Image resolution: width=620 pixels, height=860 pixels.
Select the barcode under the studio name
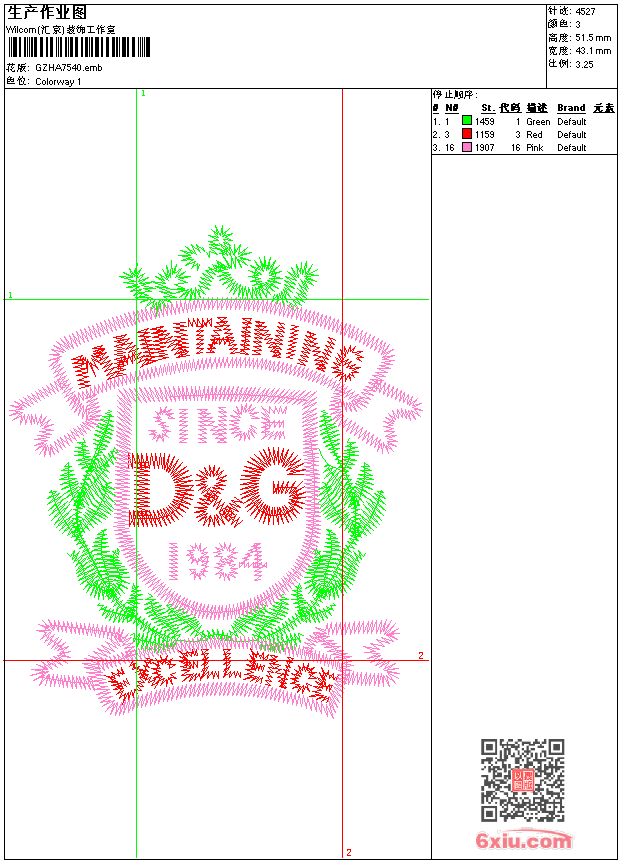tap(78, 47)
